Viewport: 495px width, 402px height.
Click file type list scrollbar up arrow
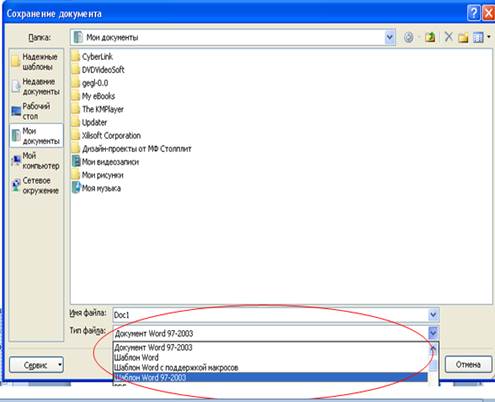433,349
